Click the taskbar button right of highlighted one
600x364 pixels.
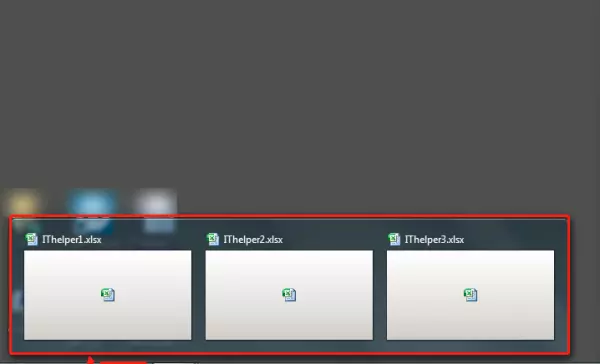tap(175, 362)
